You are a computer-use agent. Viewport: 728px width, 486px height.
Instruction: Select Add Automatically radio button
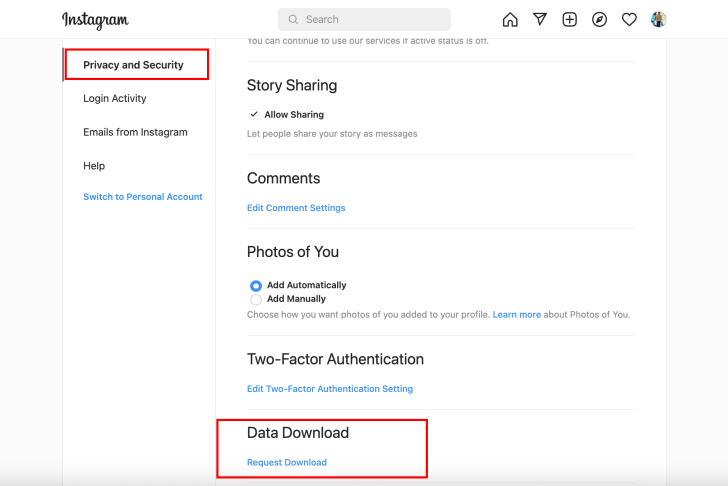pyautogui.click(x=256, y=285)
